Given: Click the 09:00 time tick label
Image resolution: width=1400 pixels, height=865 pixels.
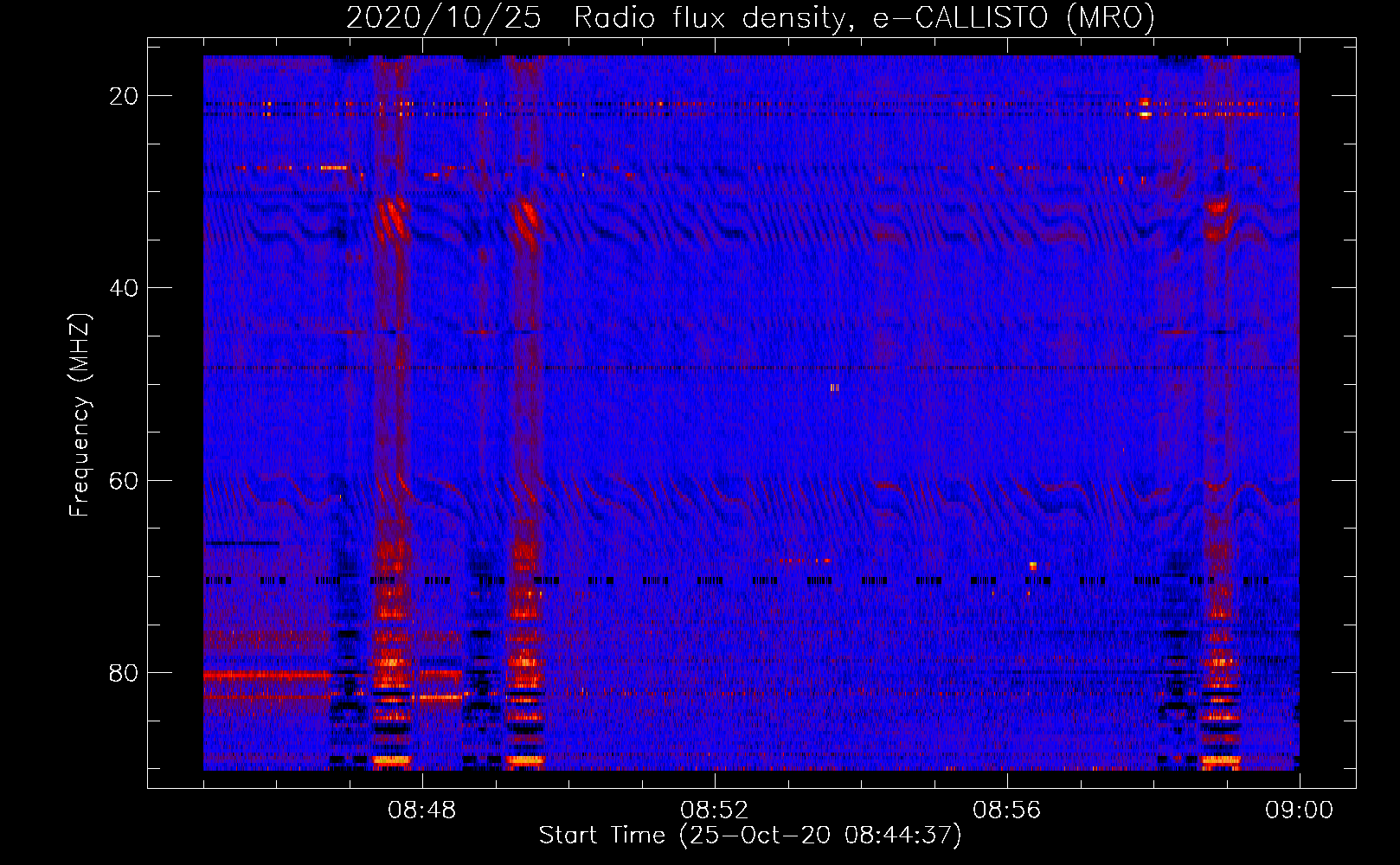Looking at the screenshot, I should tap(1299, 811).
